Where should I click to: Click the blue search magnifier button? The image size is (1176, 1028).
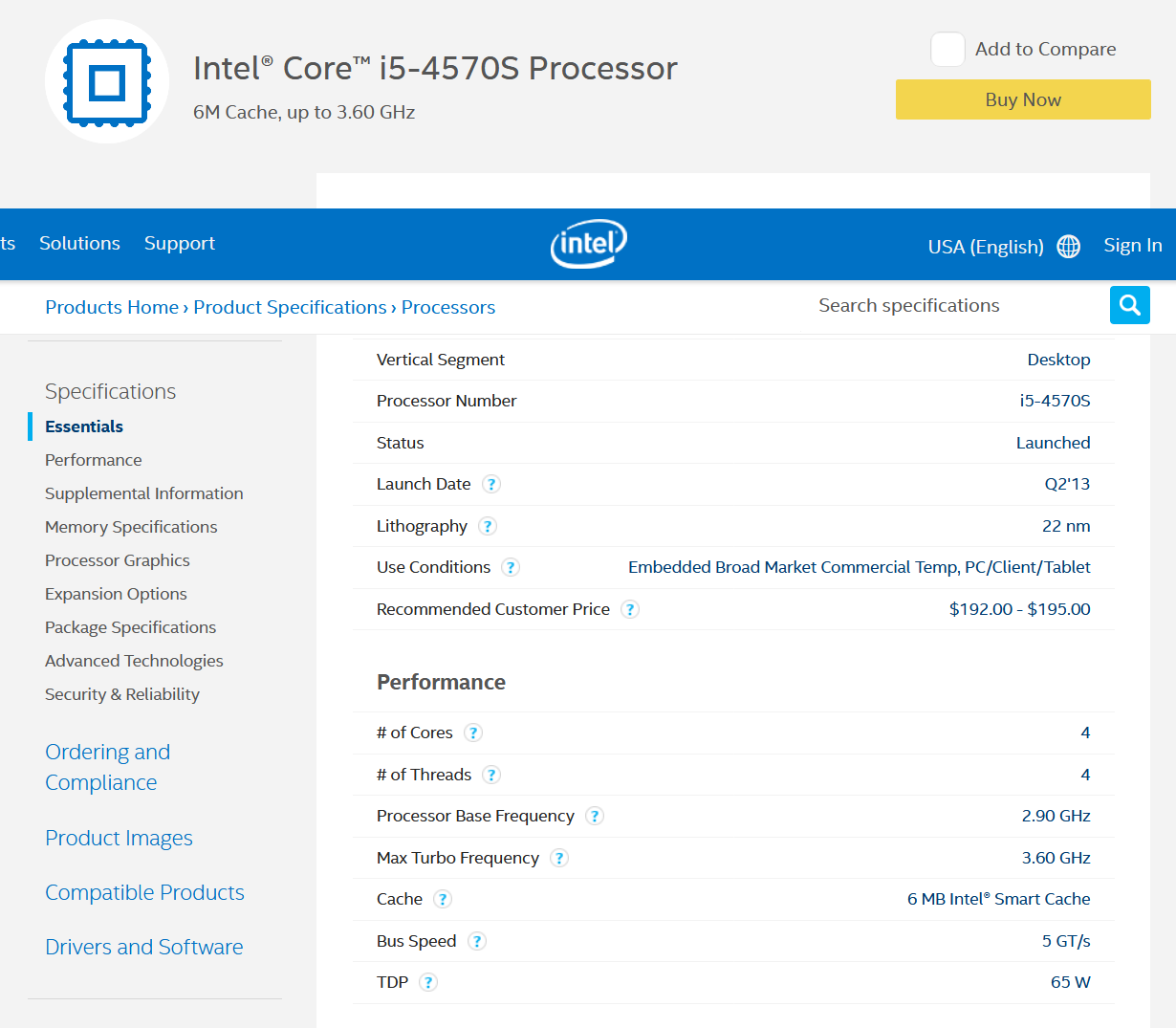tap(1129, 305)
